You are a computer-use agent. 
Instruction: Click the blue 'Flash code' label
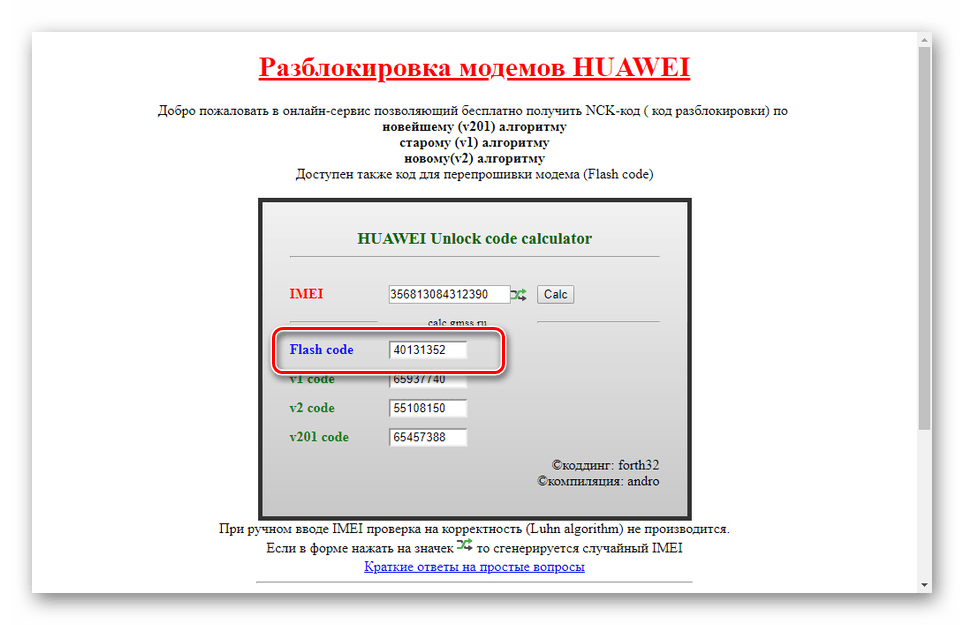tap(322, 350)
